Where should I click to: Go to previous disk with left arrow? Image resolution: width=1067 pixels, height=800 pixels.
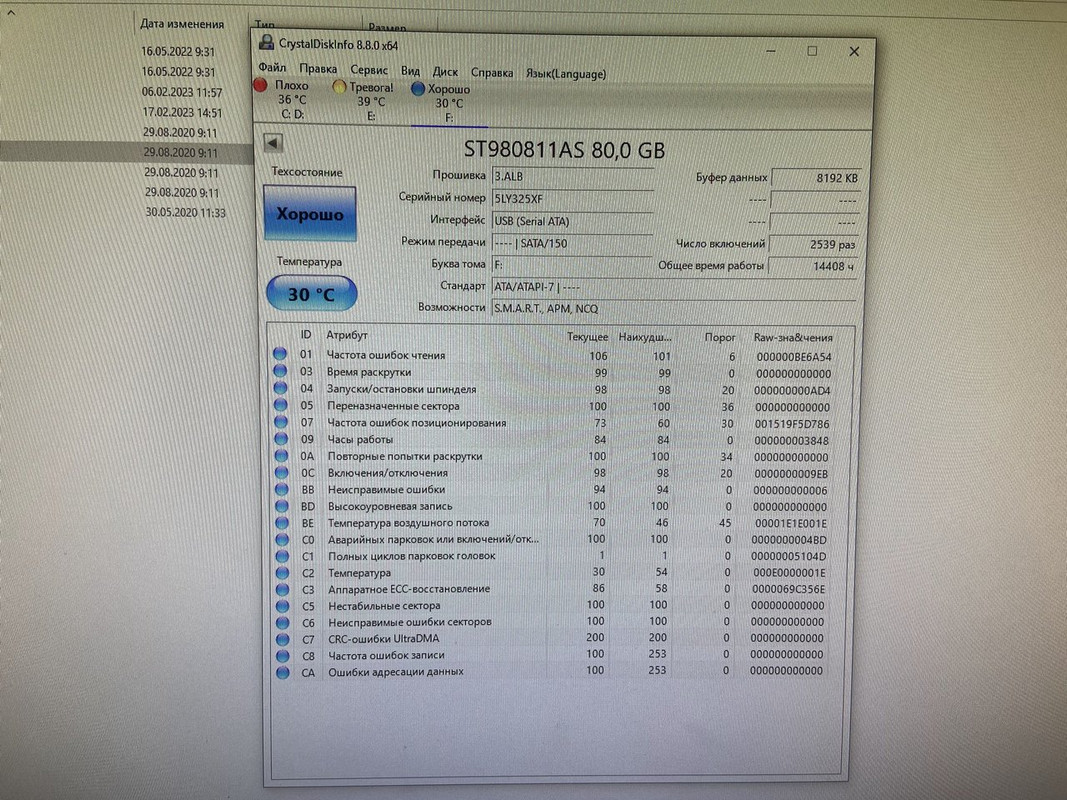(x=273, y=143)
